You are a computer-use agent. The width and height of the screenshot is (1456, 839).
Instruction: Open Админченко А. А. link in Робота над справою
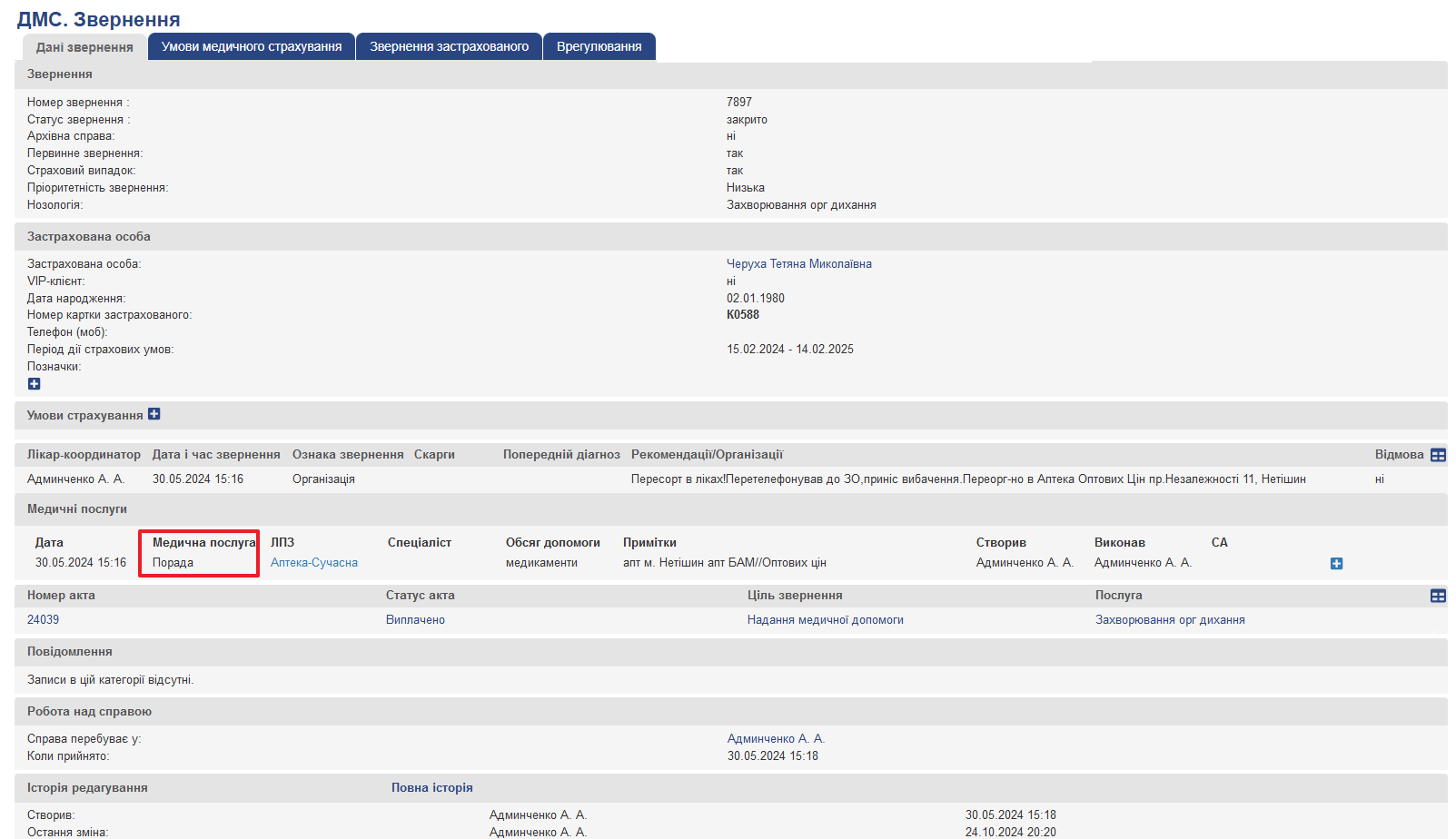(x=776, y=739)
